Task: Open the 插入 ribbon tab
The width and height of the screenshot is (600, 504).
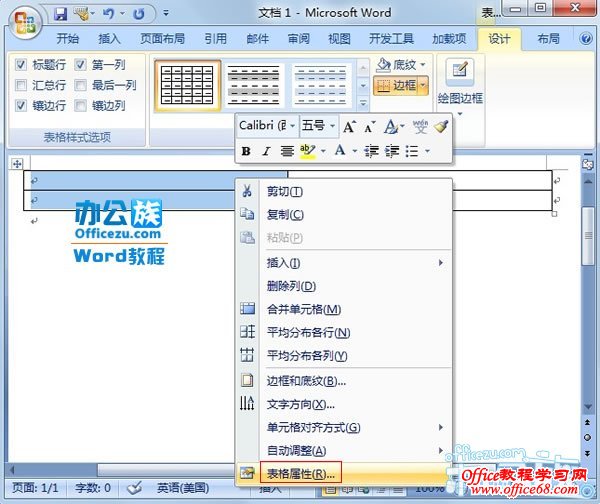Action: pos(109,39)
